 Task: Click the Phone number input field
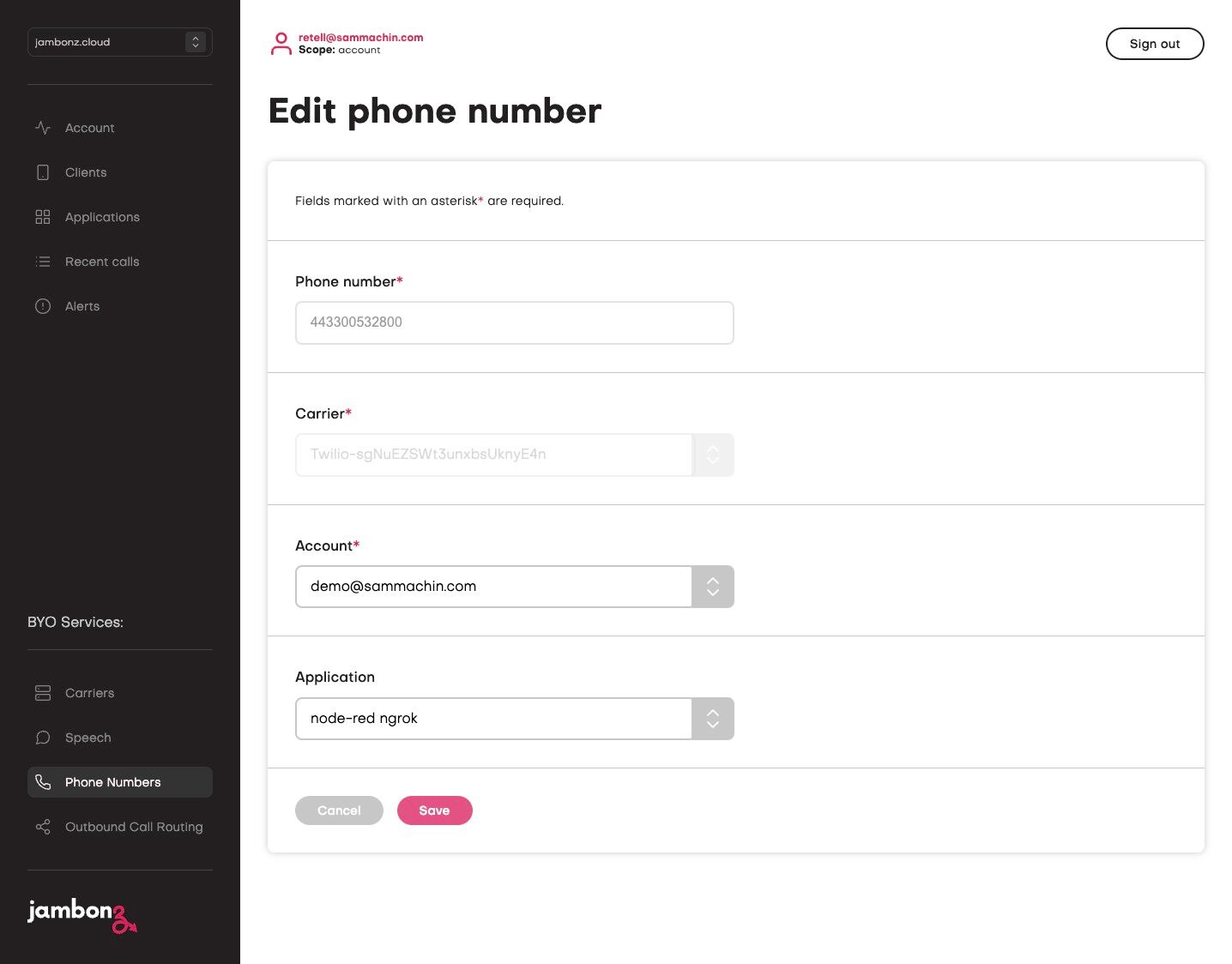[x=514, y=322]
